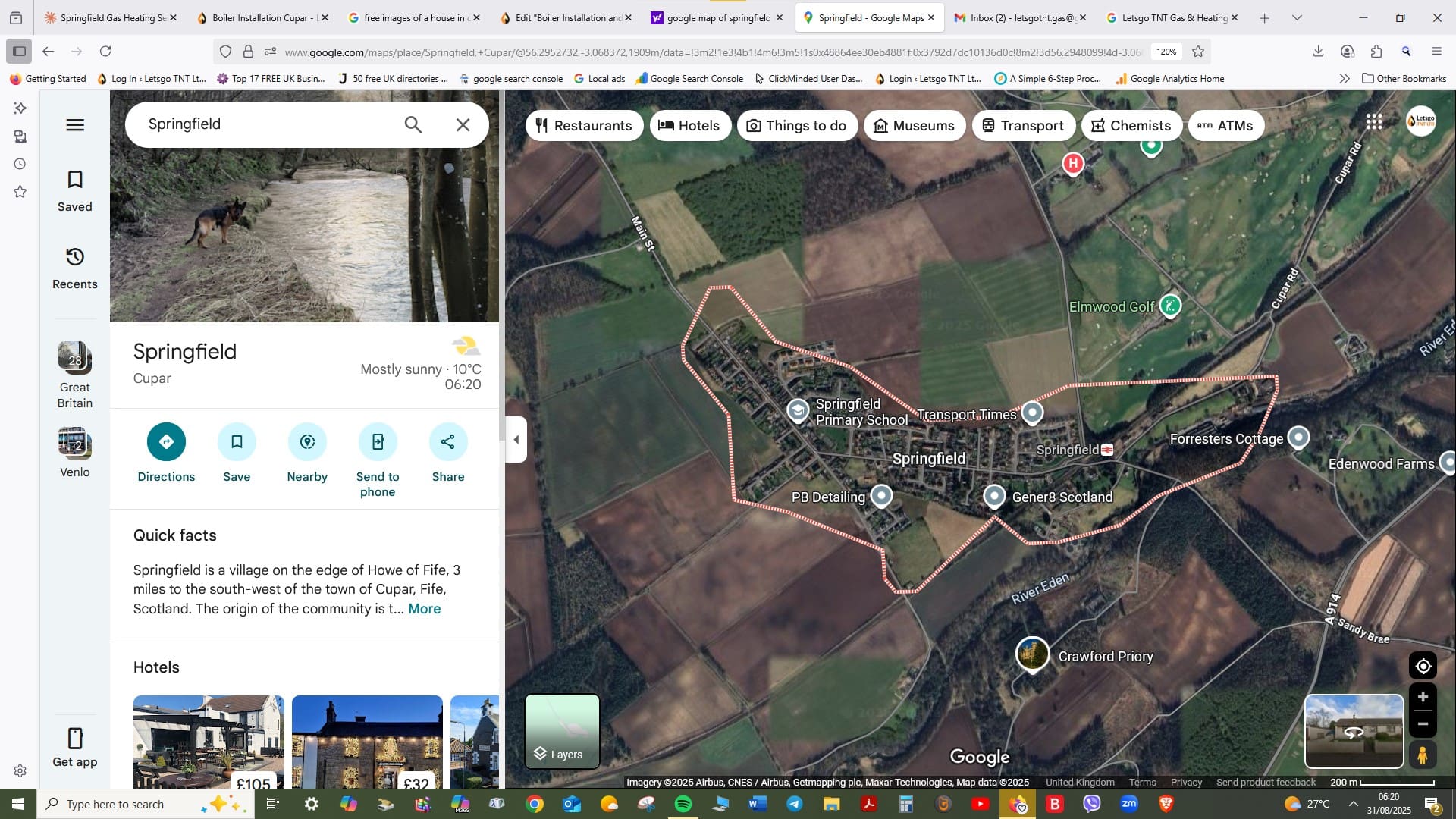Clear the Springfield search with X
Screen dimensions: 1456x819
[x=463, y=124]
